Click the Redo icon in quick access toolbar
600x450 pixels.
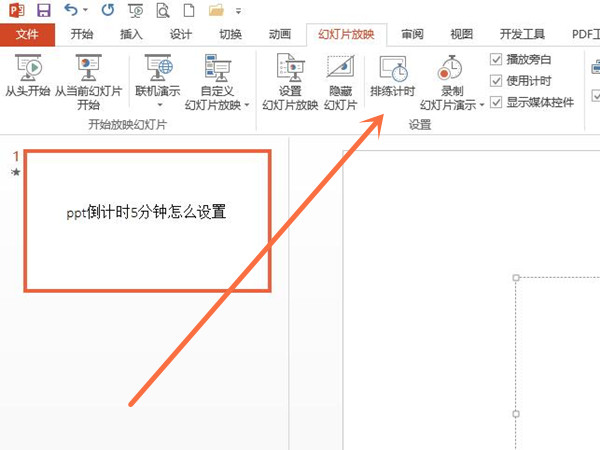pyautogui.click(x=108, y=11)
